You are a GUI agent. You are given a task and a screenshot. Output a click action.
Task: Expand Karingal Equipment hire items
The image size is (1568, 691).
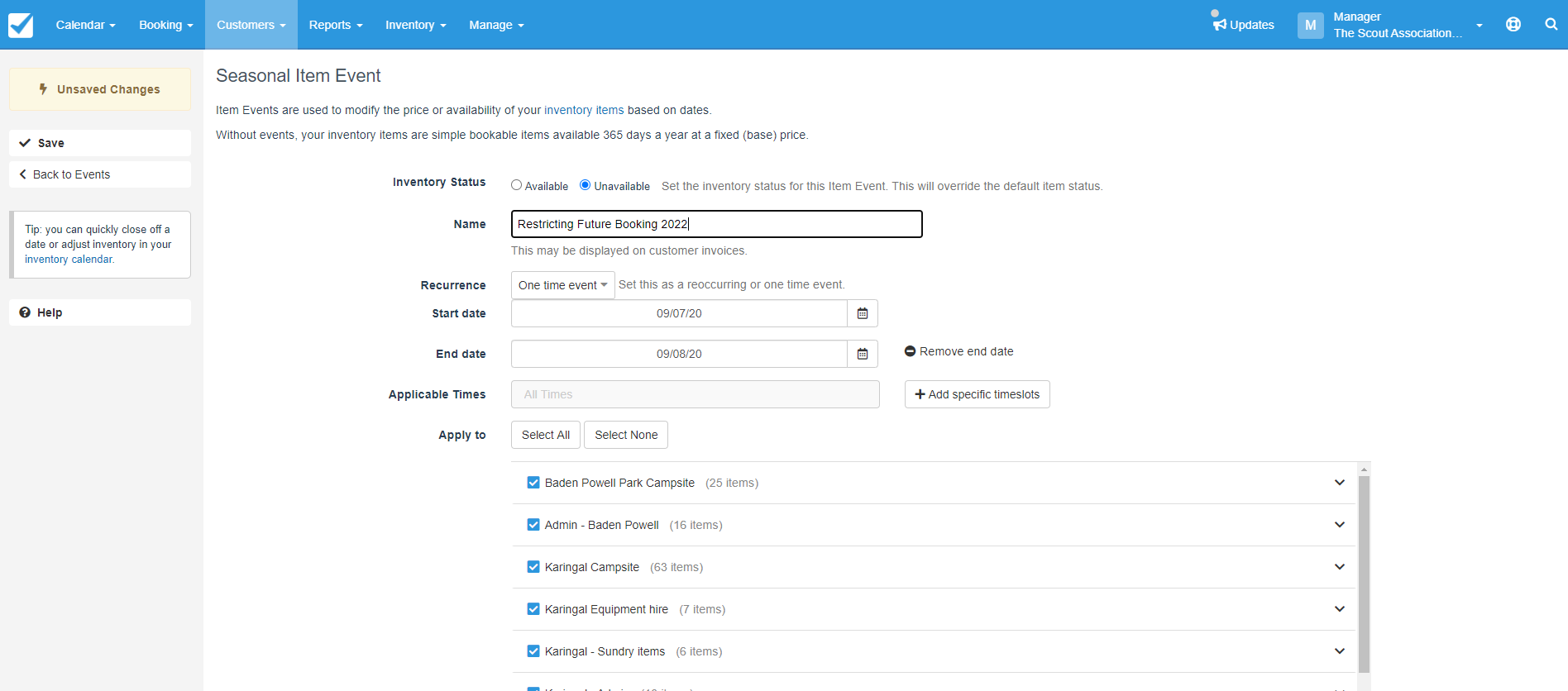(x=1340, y=609)
